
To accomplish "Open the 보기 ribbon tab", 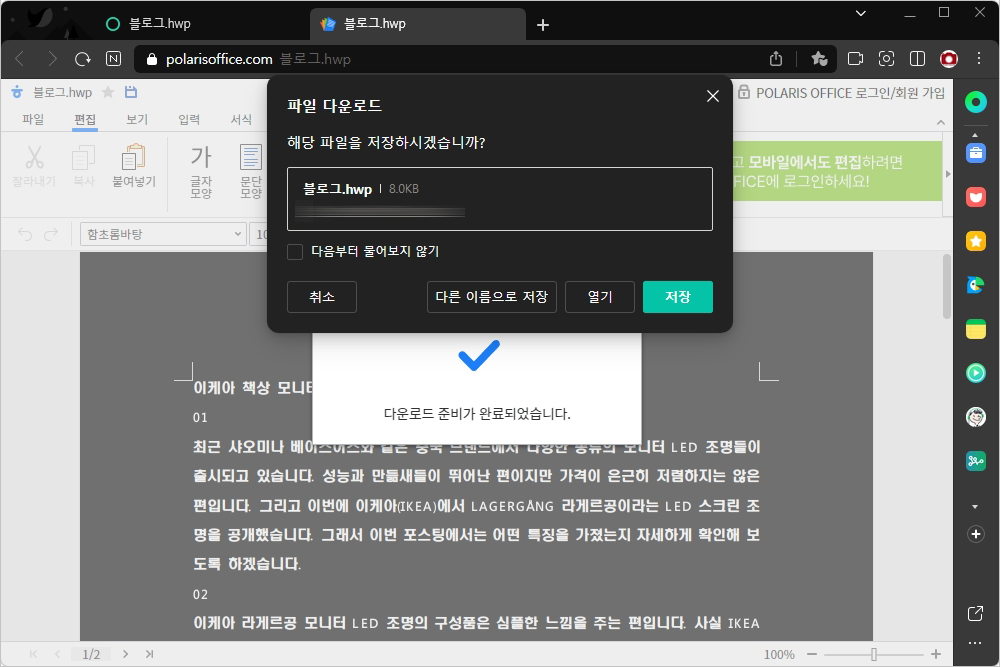I will 136,119.
